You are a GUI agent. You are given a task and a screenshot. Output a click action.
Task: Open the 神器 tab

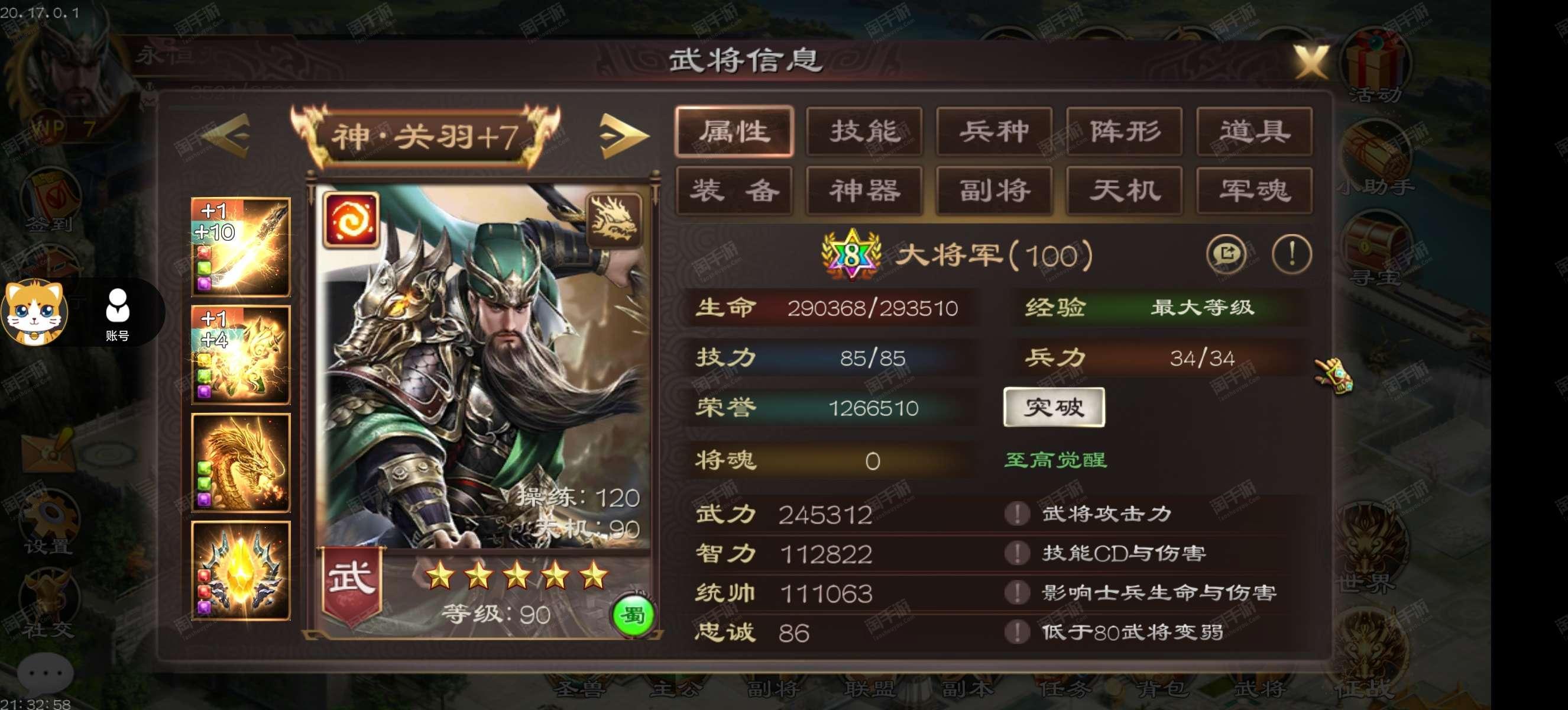[x=864, y=191]
